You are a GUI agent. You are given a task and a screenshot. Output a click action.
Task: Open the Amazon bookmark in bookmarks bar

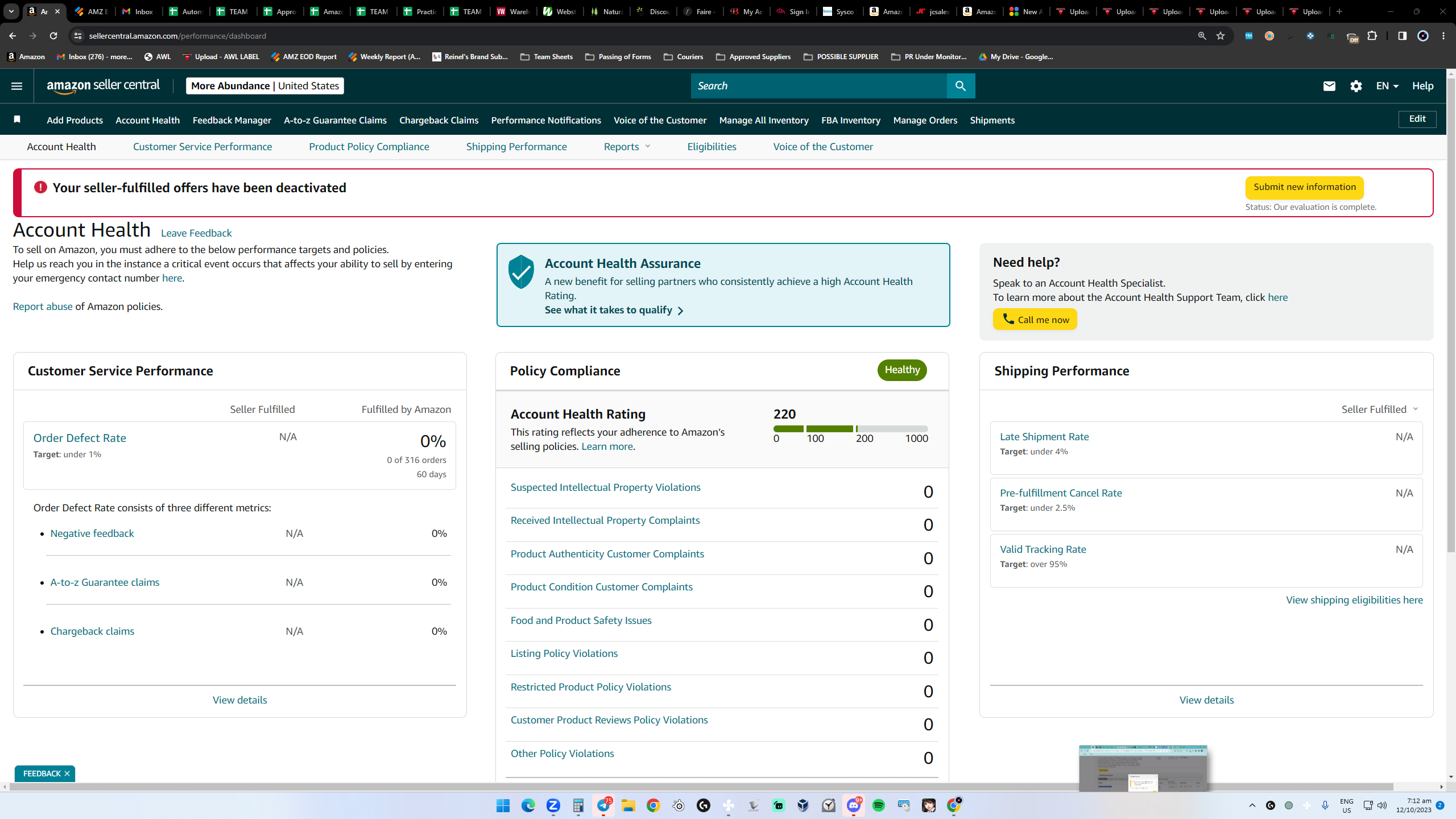coord(26,57)
